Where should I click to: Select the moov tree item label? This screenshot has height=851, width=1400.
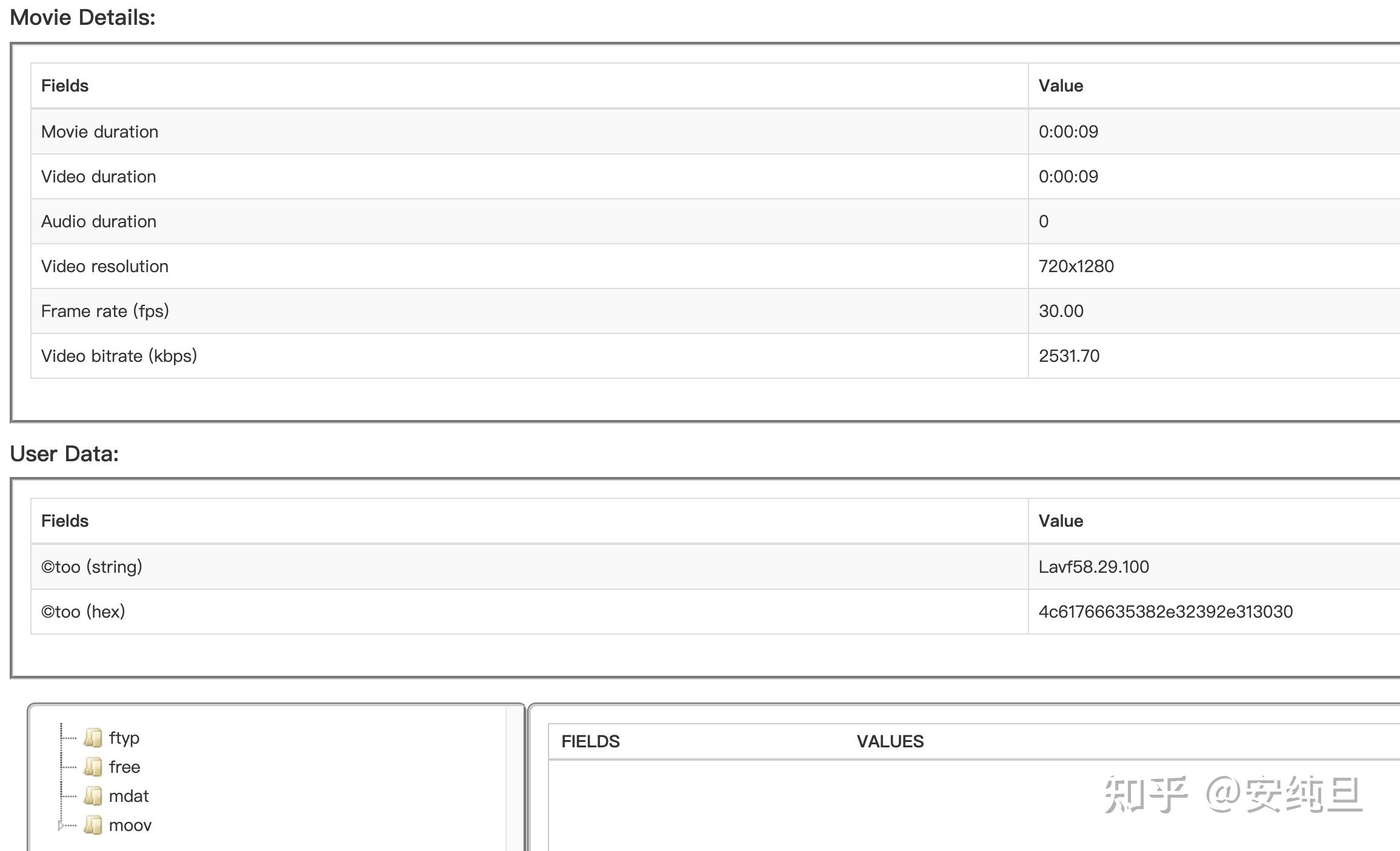130,825
